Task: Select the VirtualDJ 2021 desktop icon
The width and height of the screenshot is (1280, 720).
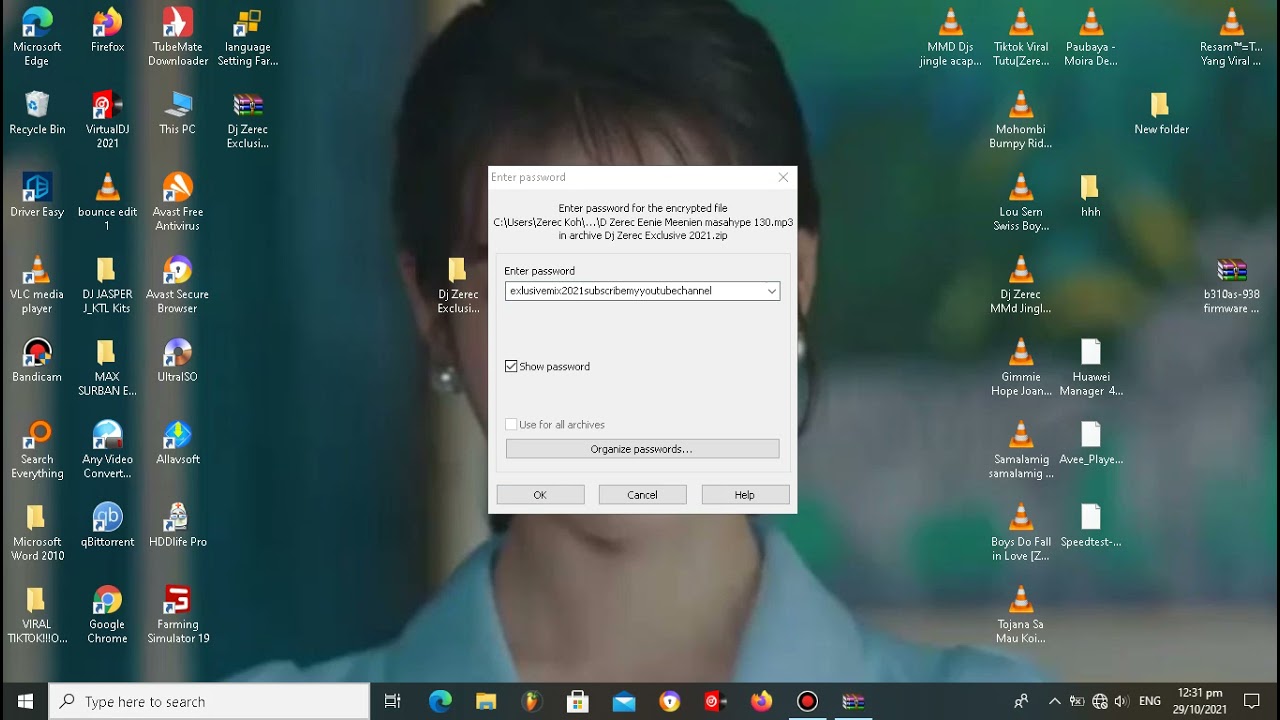Action: coord(107,120)
